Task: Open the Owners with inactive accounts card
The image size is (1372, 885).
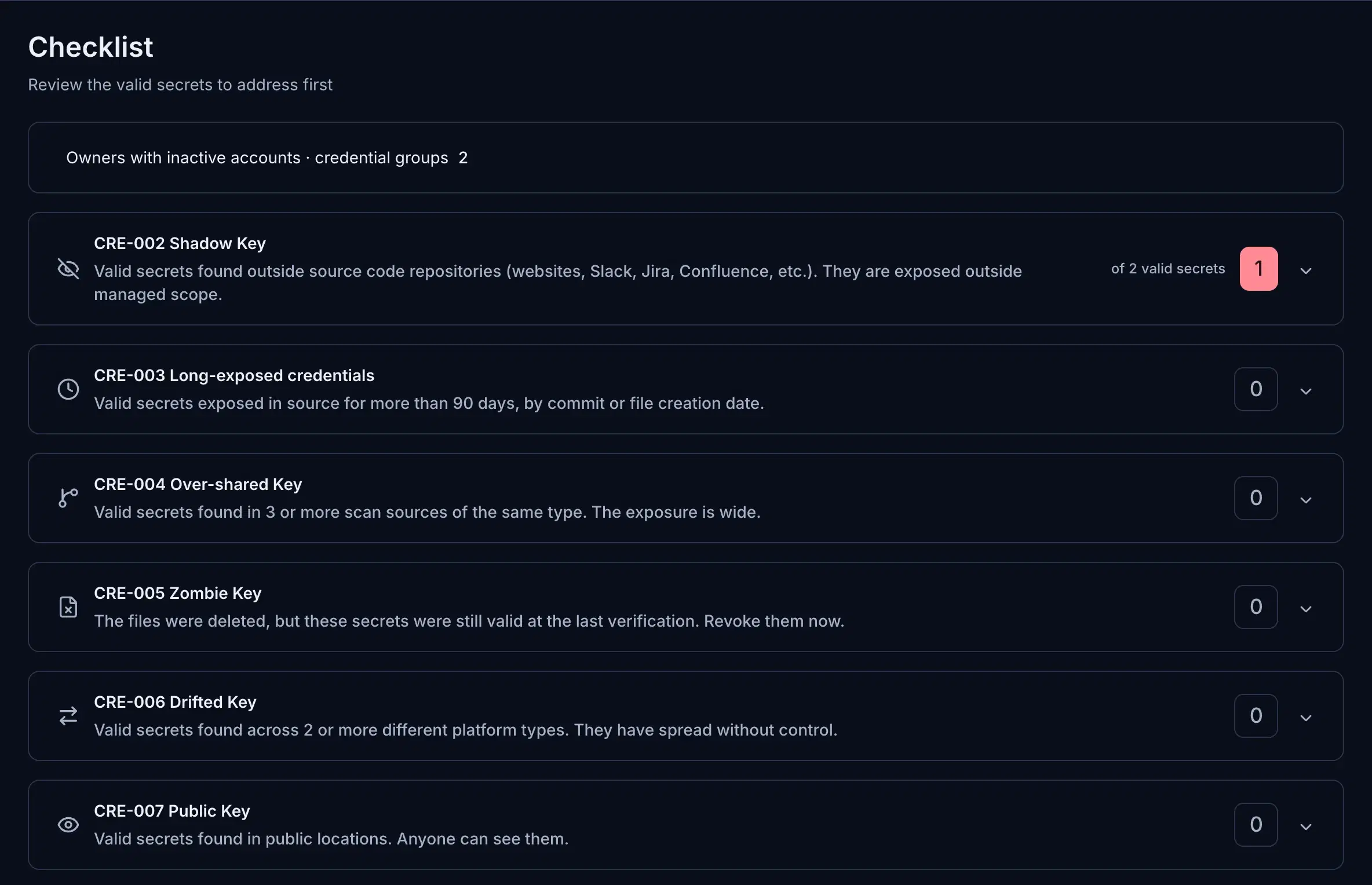Action: (685, 158)
